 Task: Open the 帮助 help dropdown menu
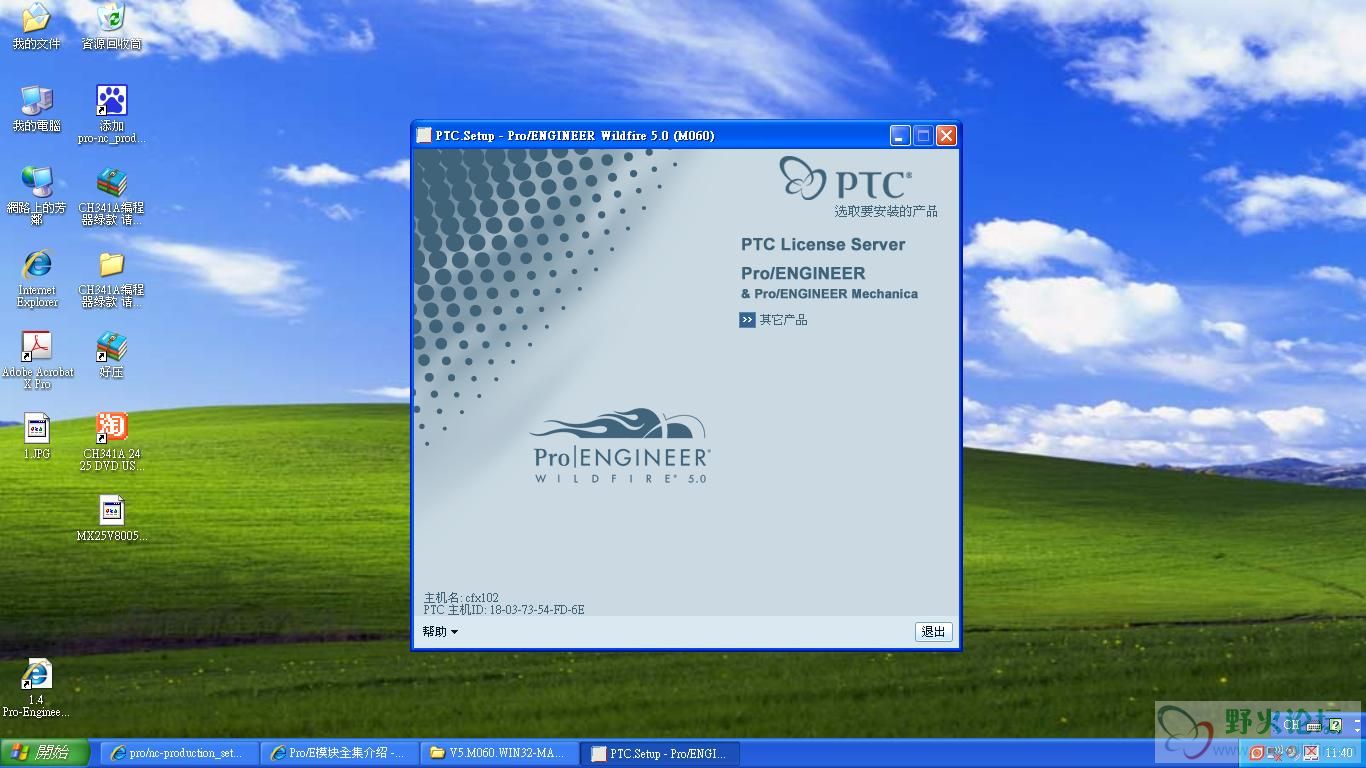(x=440, y=632)
